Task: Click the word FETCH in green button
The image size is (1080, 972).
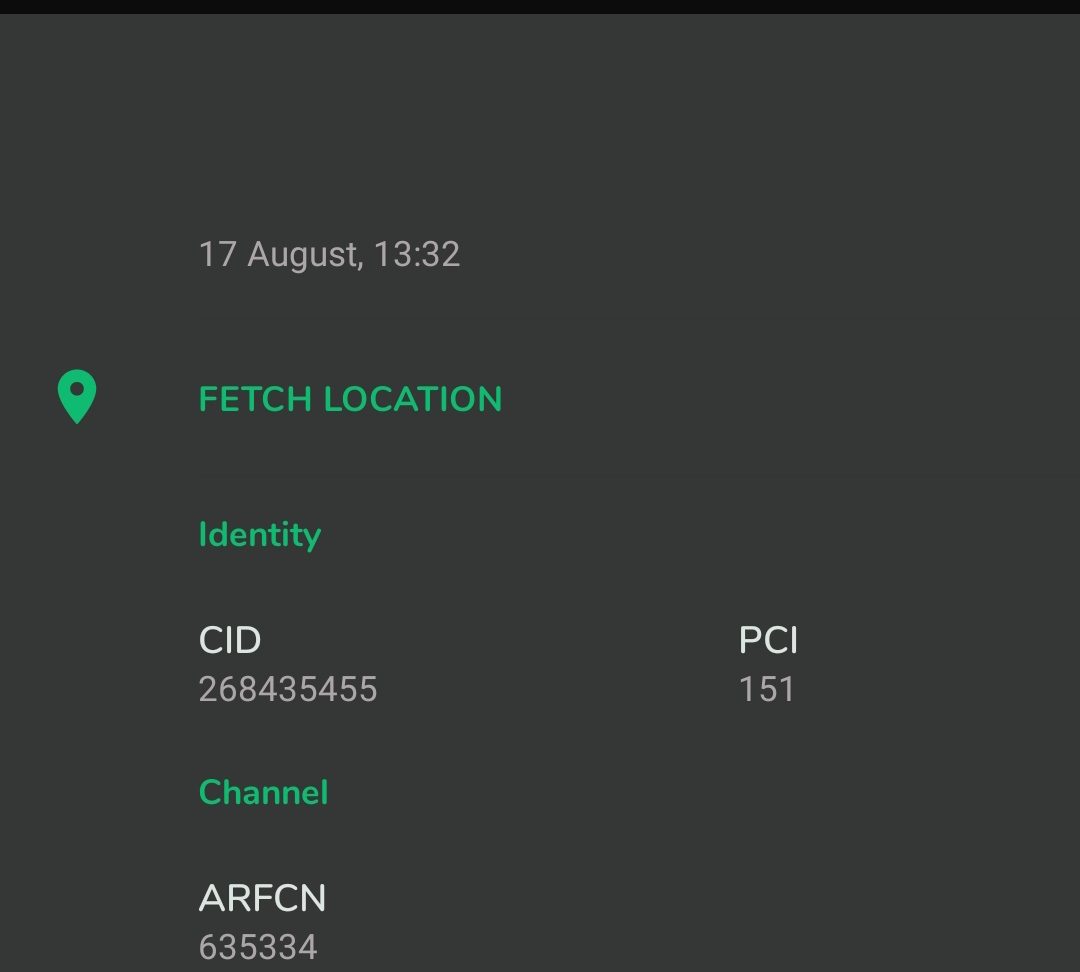Action: (255, 399)
